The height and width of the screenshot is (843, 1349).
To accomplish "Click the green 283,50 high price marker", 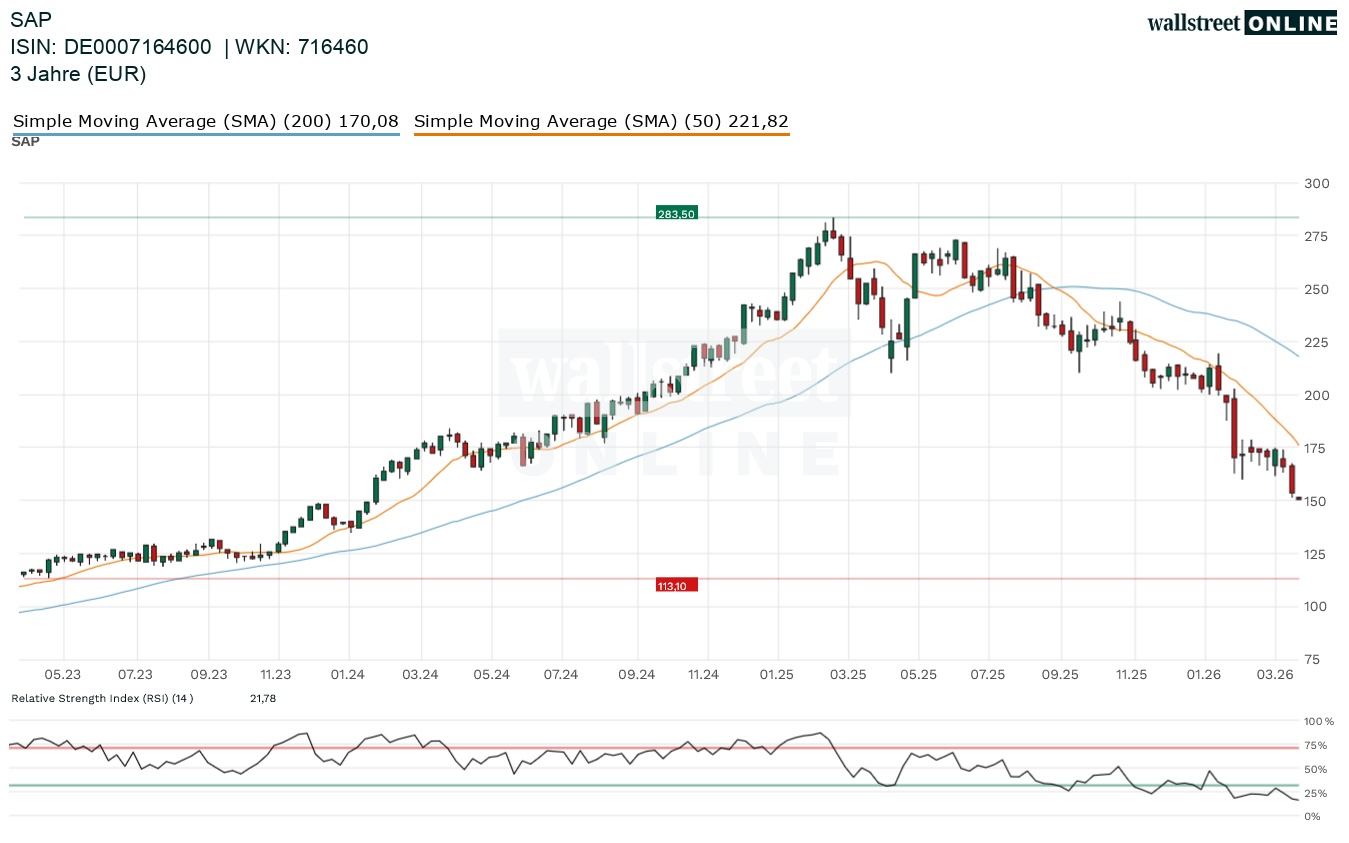I will (676, 213).
